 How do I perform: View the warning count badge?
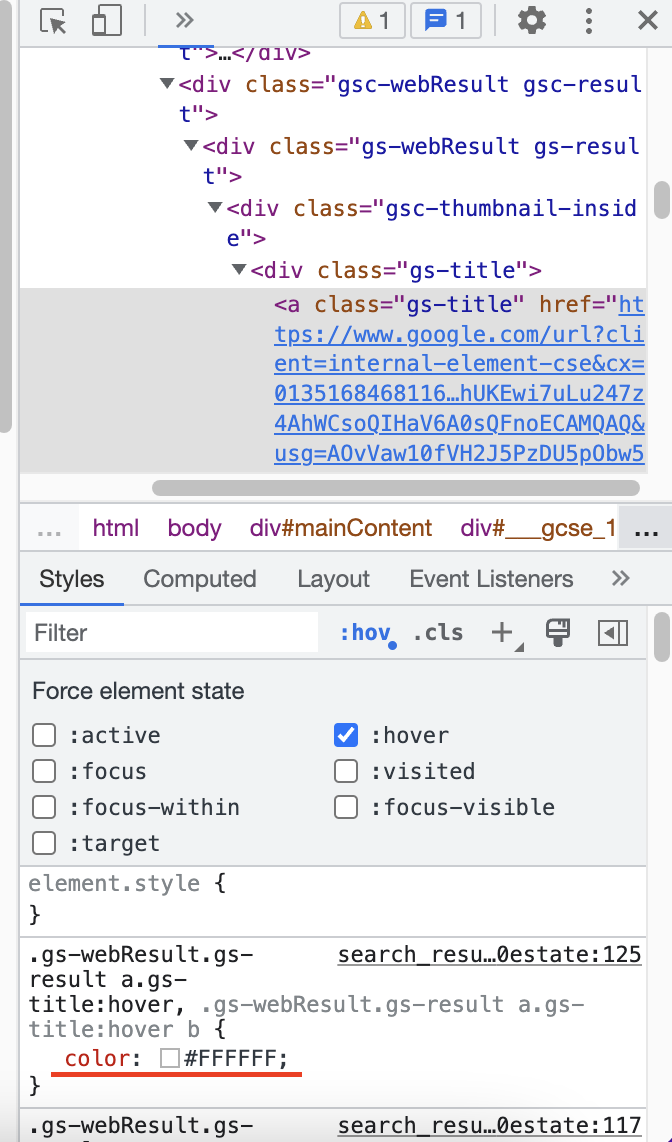(x=372, y=20)
